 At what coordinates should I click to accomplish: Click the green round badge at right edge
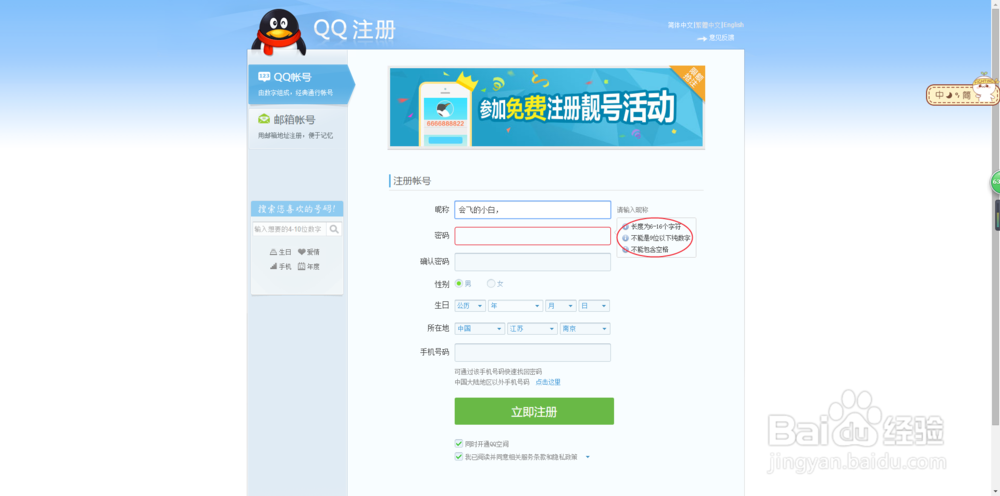(x=995, y=182)
